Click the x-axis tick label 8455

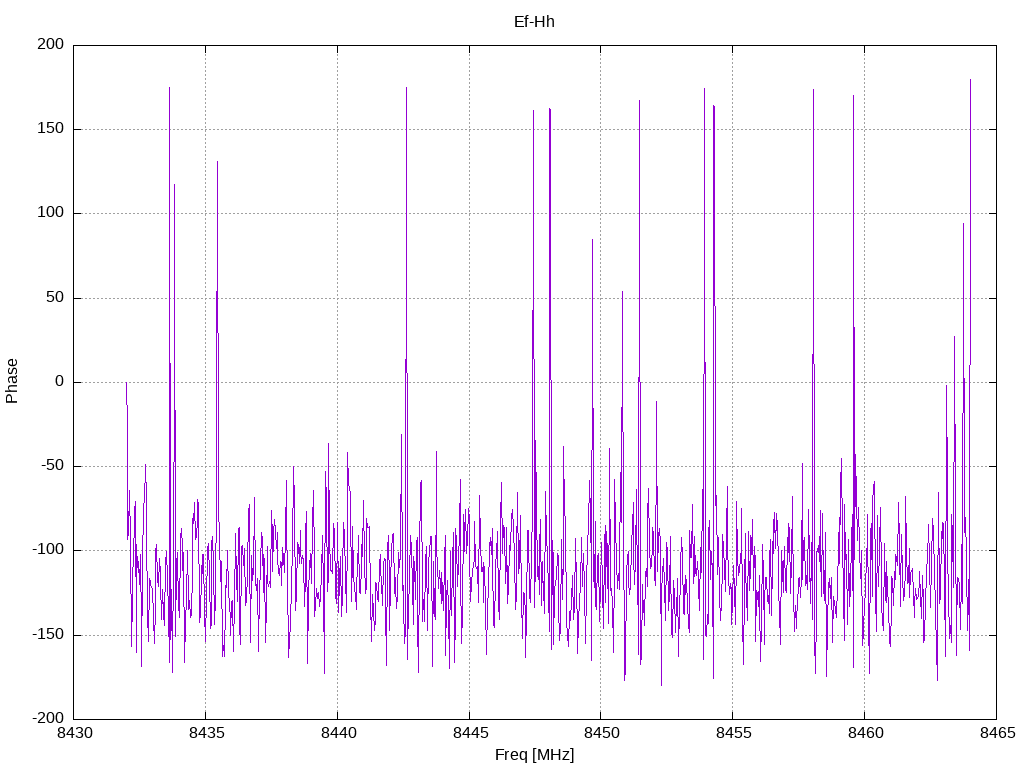(x=733, y=733)
